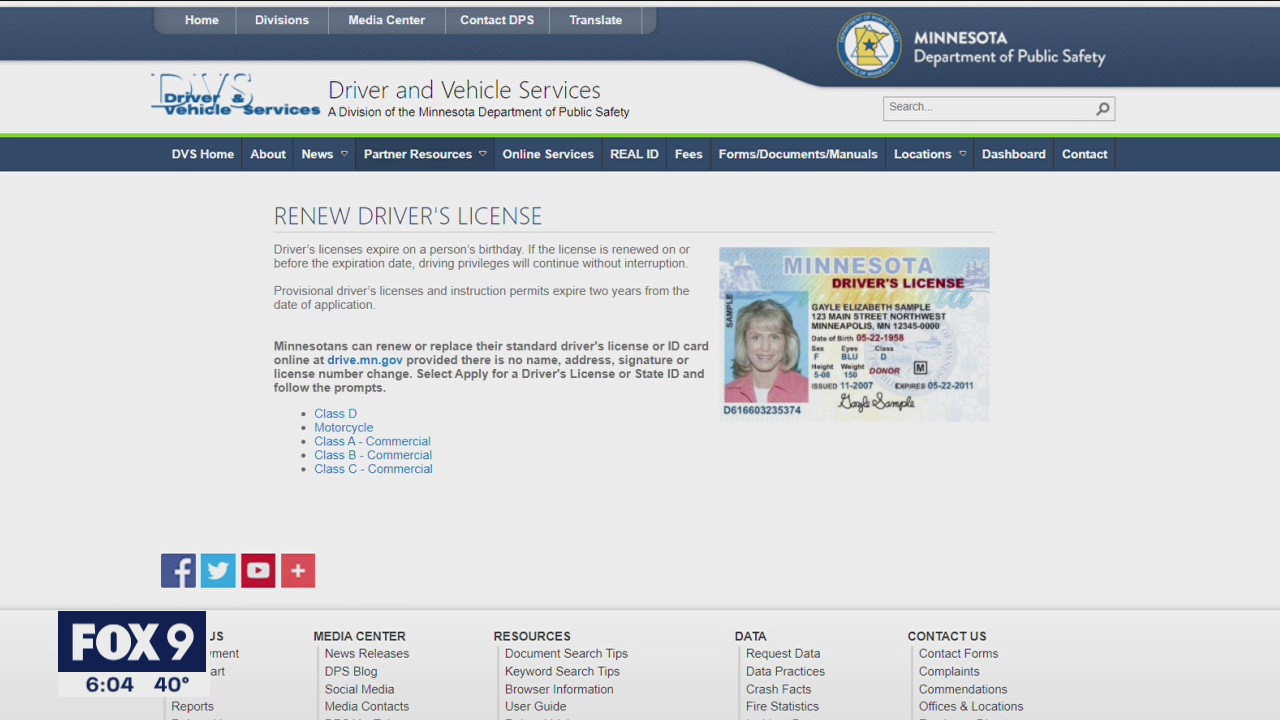Open the Media Center top menu item
The height and width of the screenshot is (720, 1280).
pyautogui.click(x=386, y=20)
